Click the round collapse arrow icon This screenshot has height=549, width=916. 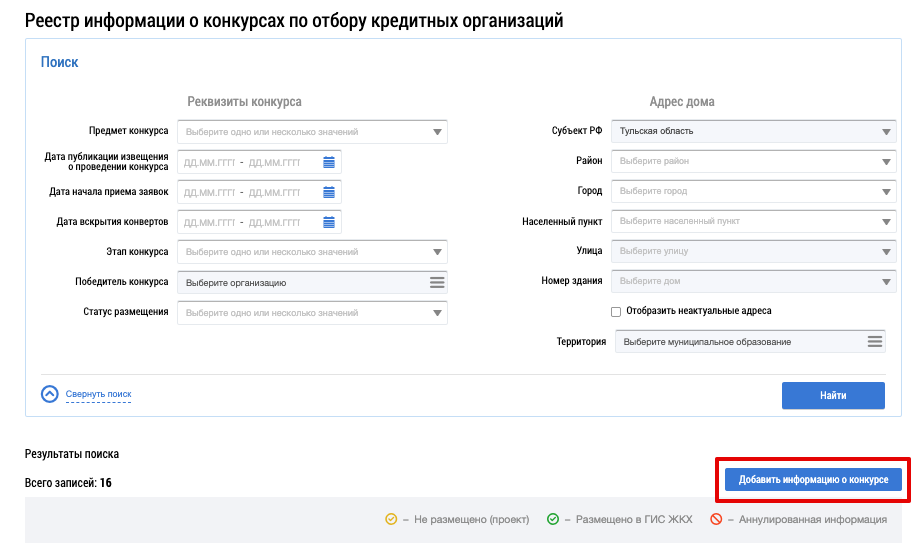coord(50,394)
